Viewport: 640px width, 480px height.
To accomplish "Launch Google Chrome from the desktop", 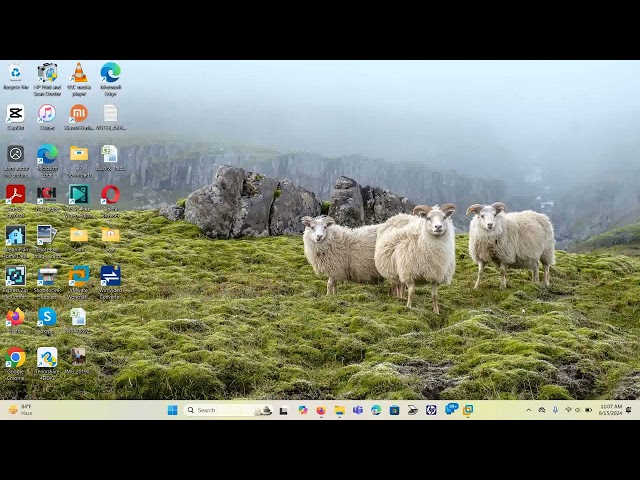I will tap(16, 358).
